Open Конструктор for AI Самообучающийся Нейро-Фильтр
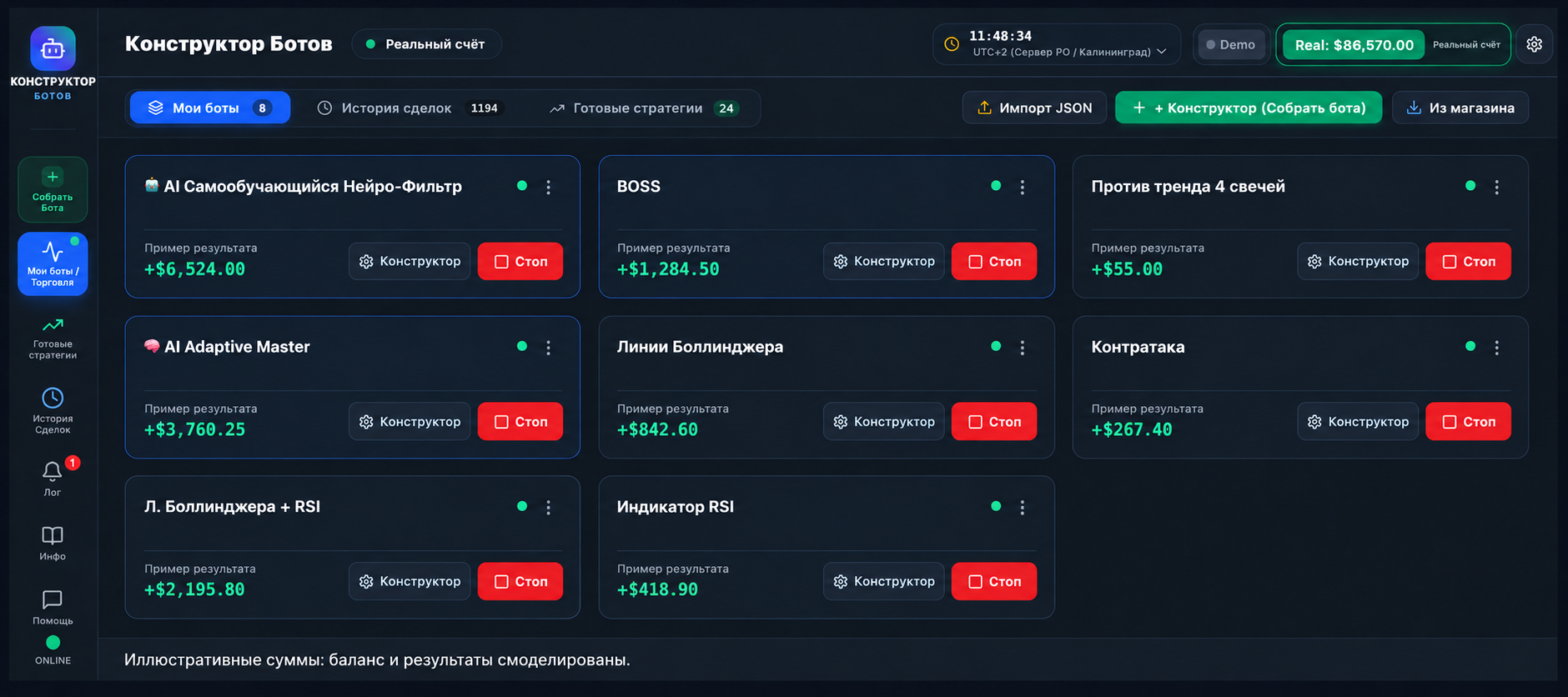1568x697 pixels. (410, 261)
